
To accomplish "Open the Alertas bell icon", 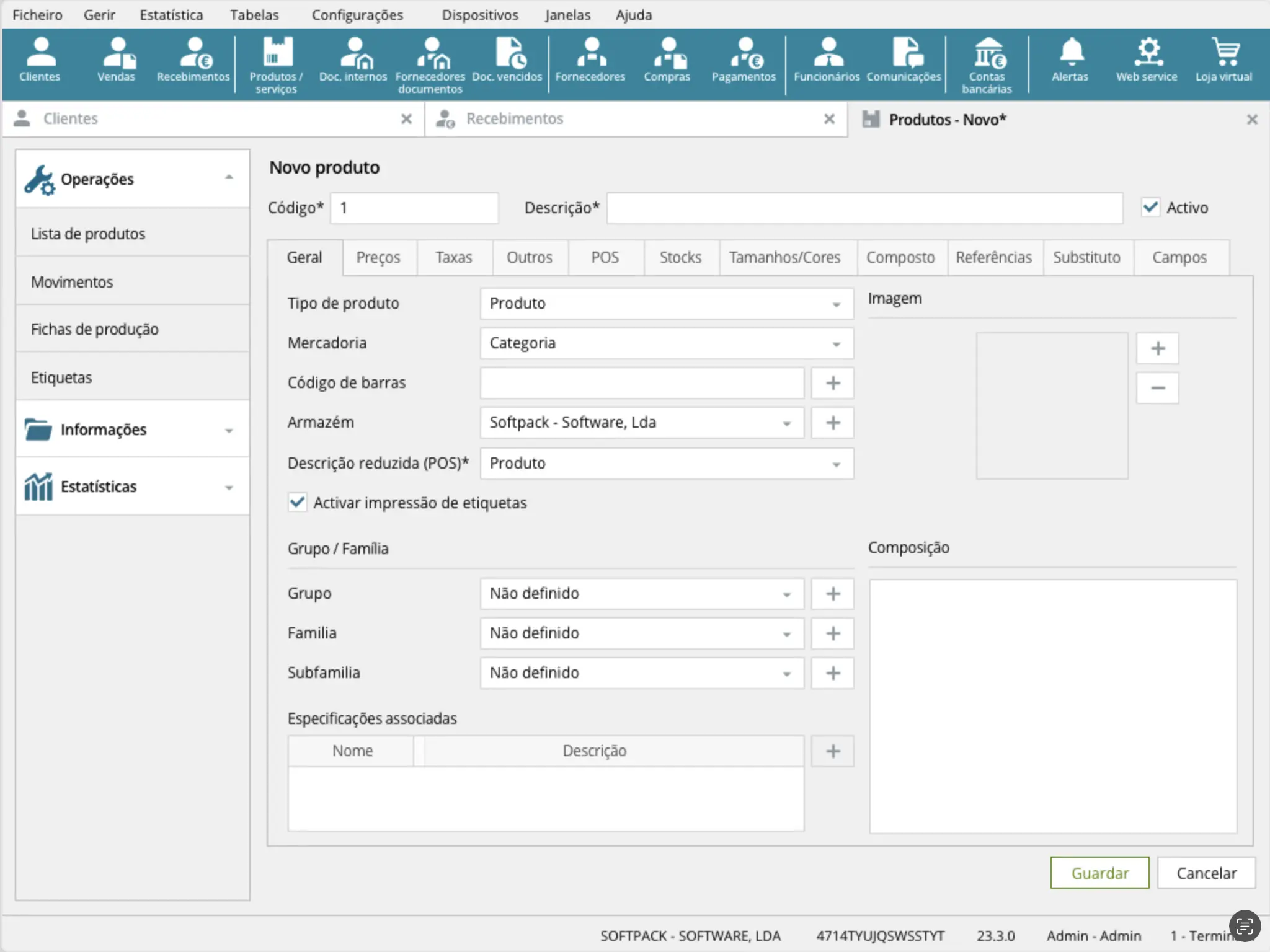I will click(1070, 60).
